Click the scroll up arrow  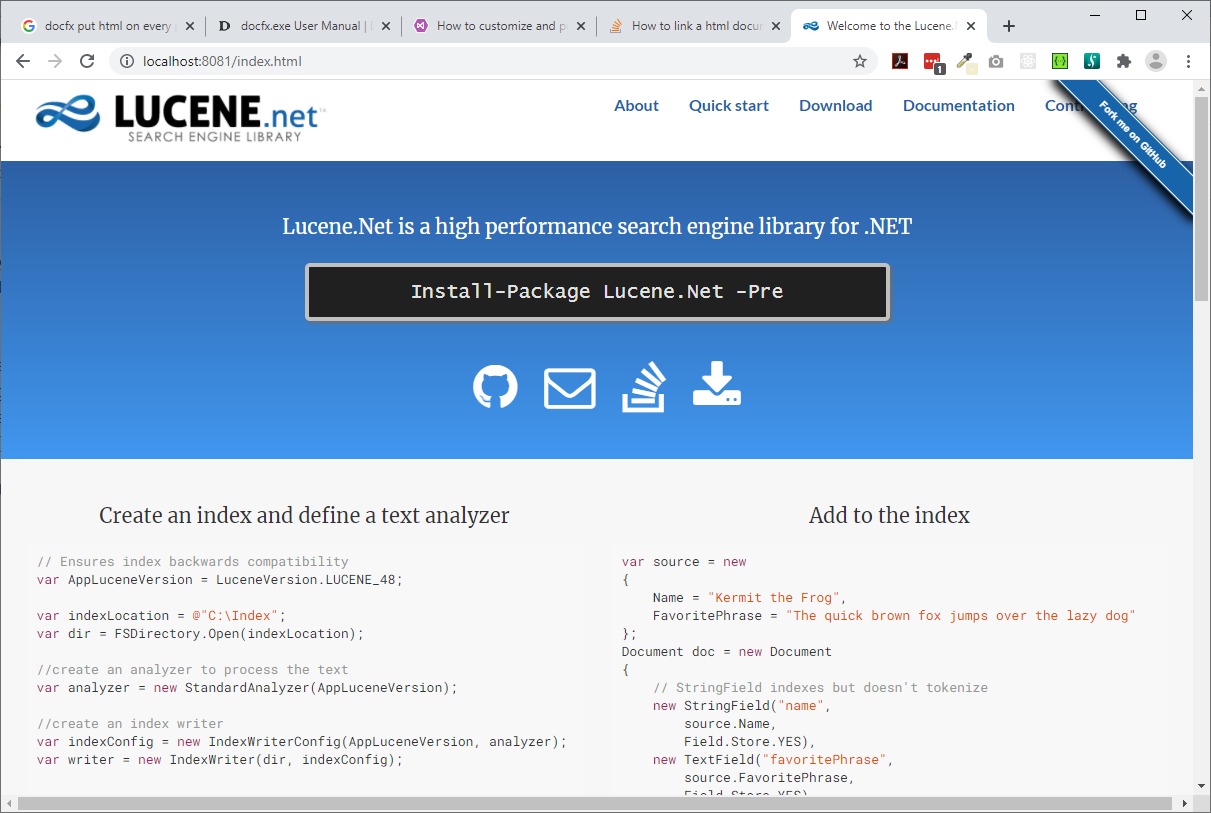1201,89
